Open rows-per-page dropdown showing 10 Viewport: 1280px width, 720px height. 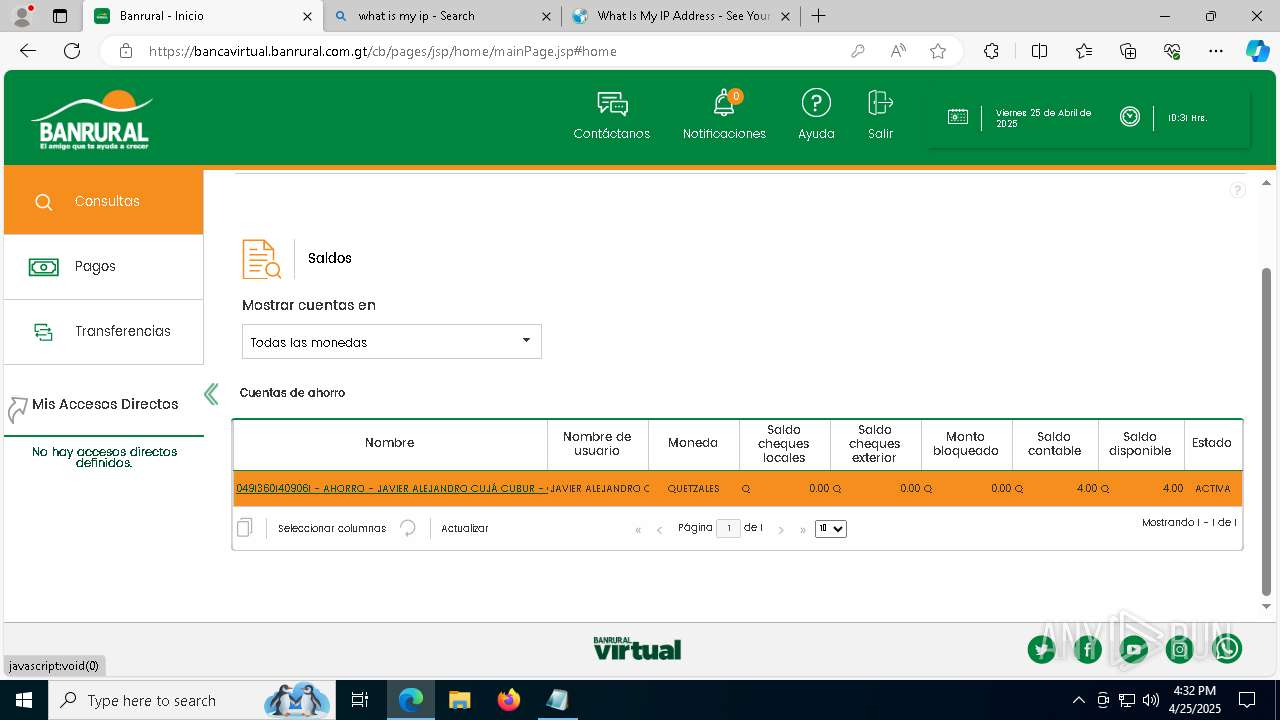click(x=831, y=529)
